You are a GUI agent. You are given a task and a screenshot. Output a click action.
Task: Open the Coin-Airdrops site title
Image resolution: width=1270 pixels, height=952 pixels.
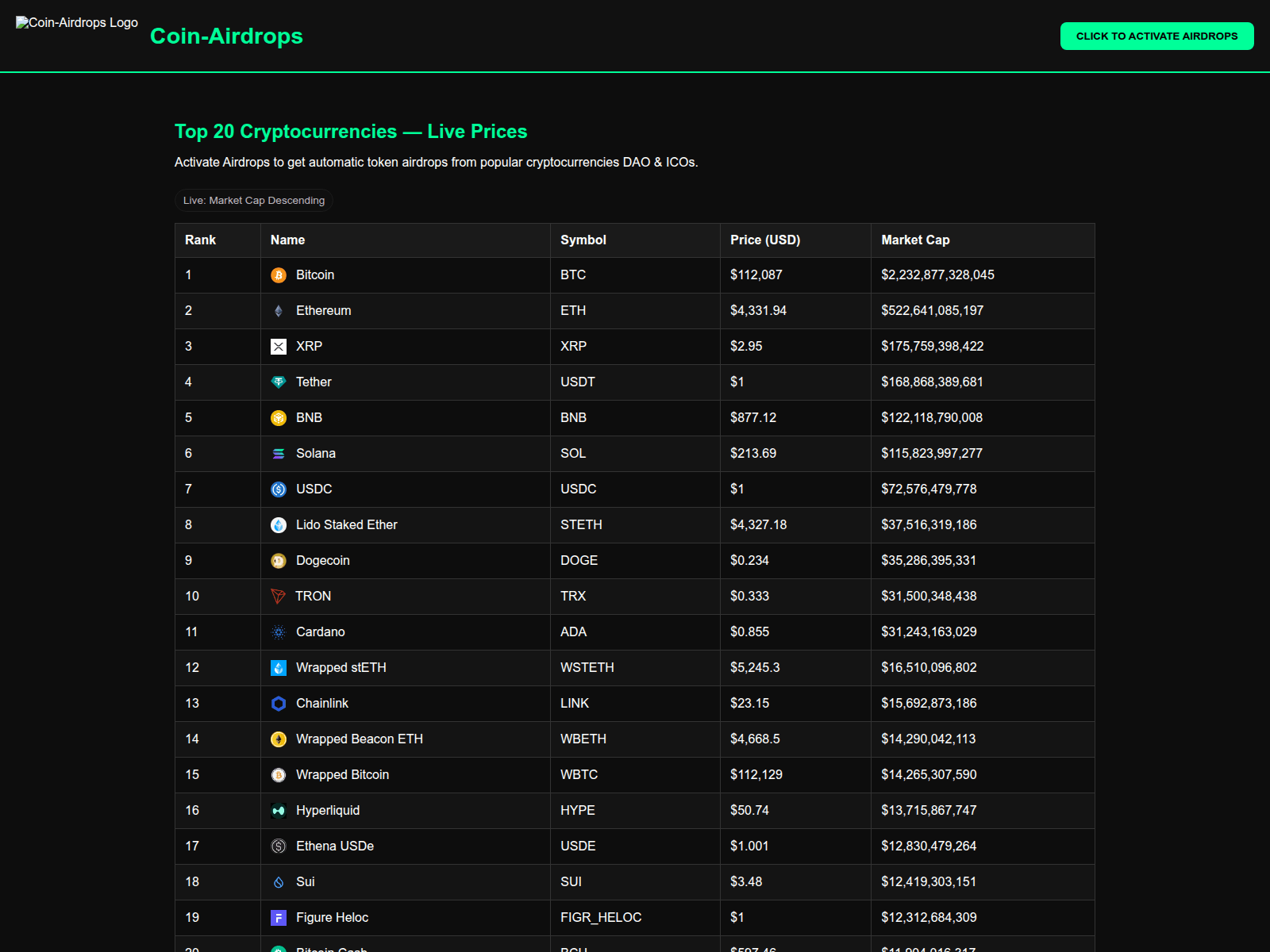point(226,36)
